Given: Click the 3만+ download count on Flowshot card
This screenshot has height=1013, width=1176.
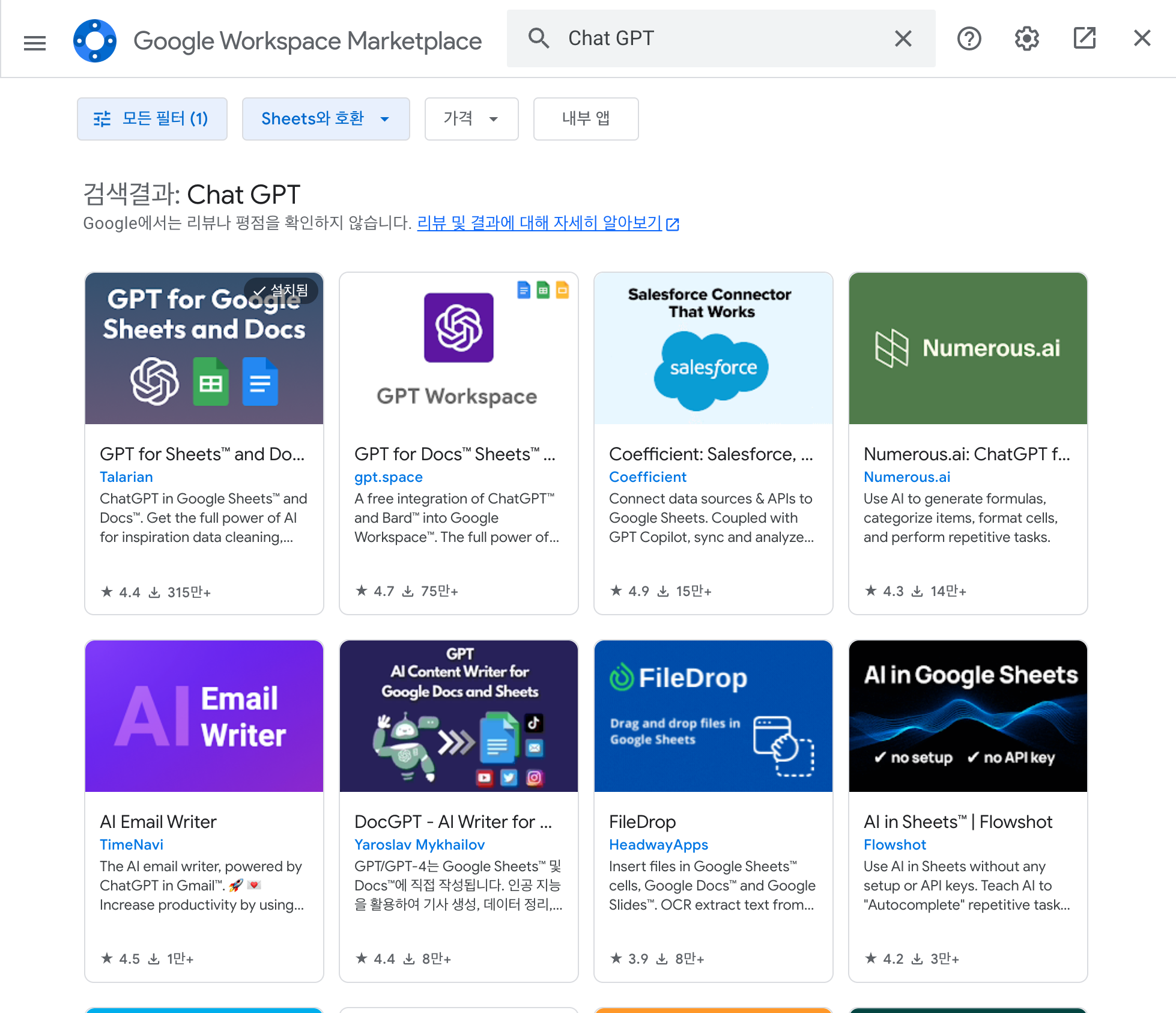Looking at the screenshot, I should point(936,959).
